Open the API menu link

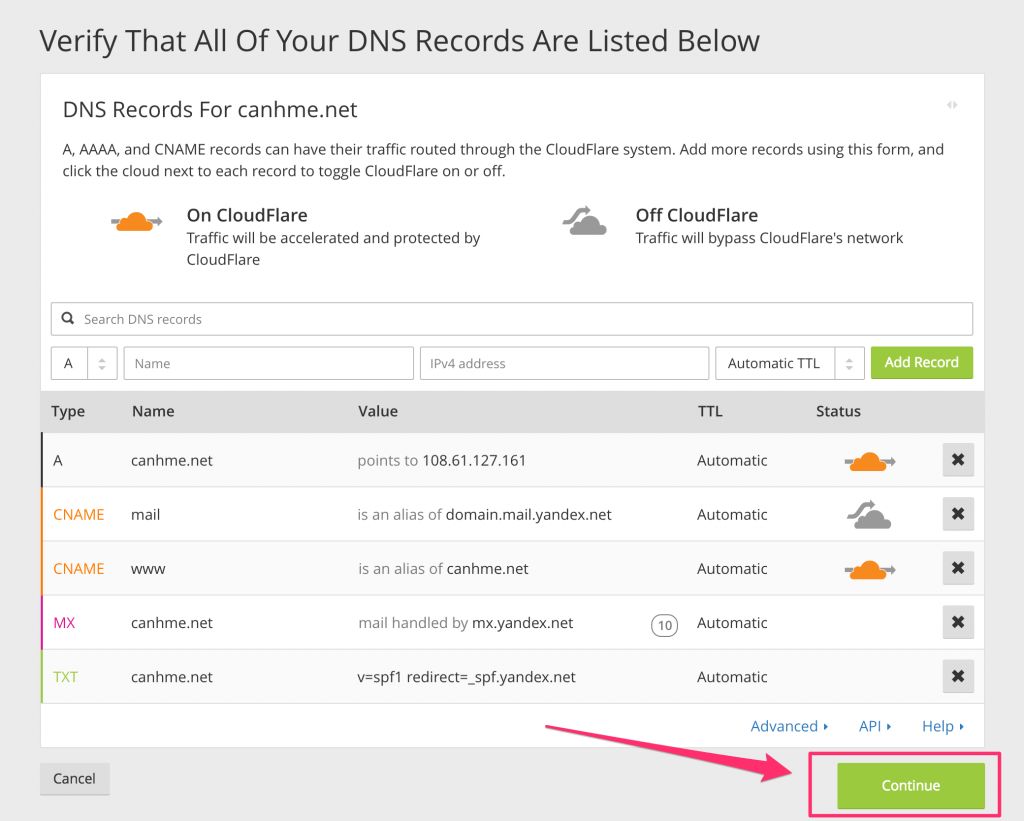(874, 726)
